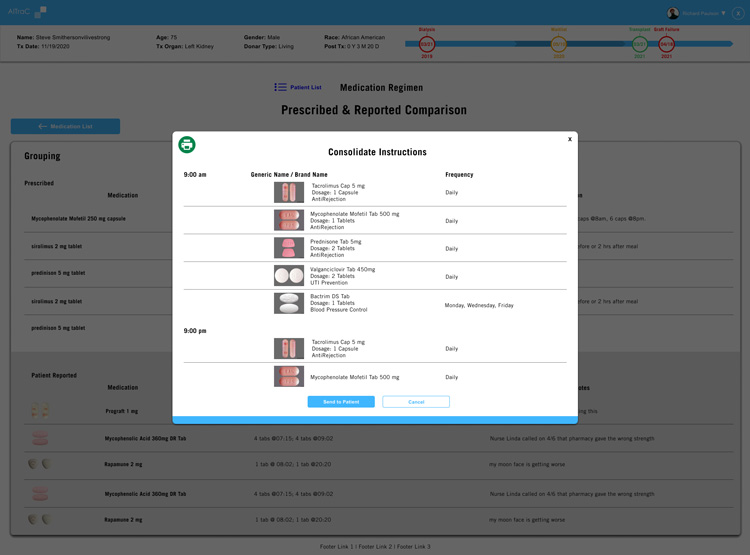Click the 9:00 pm Tacrolimus capsule image
Screen dimensions: 750x555
[289, 348]
